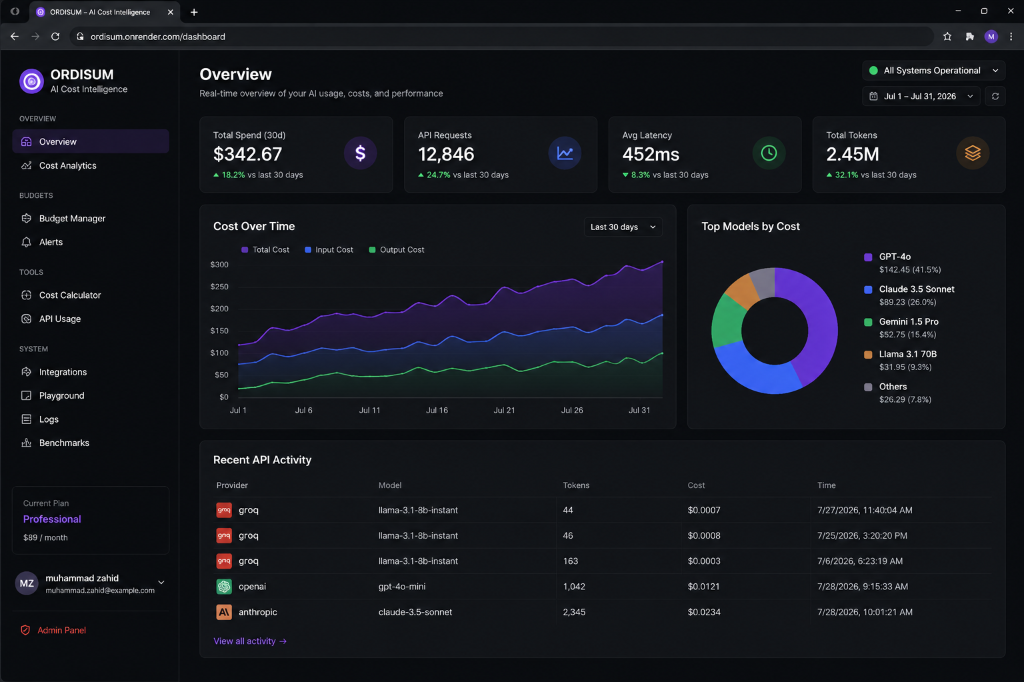The height and width of the screenshot is (682, 1024).
Task: Open the Overview sidebar item
Action: point(90,141)
